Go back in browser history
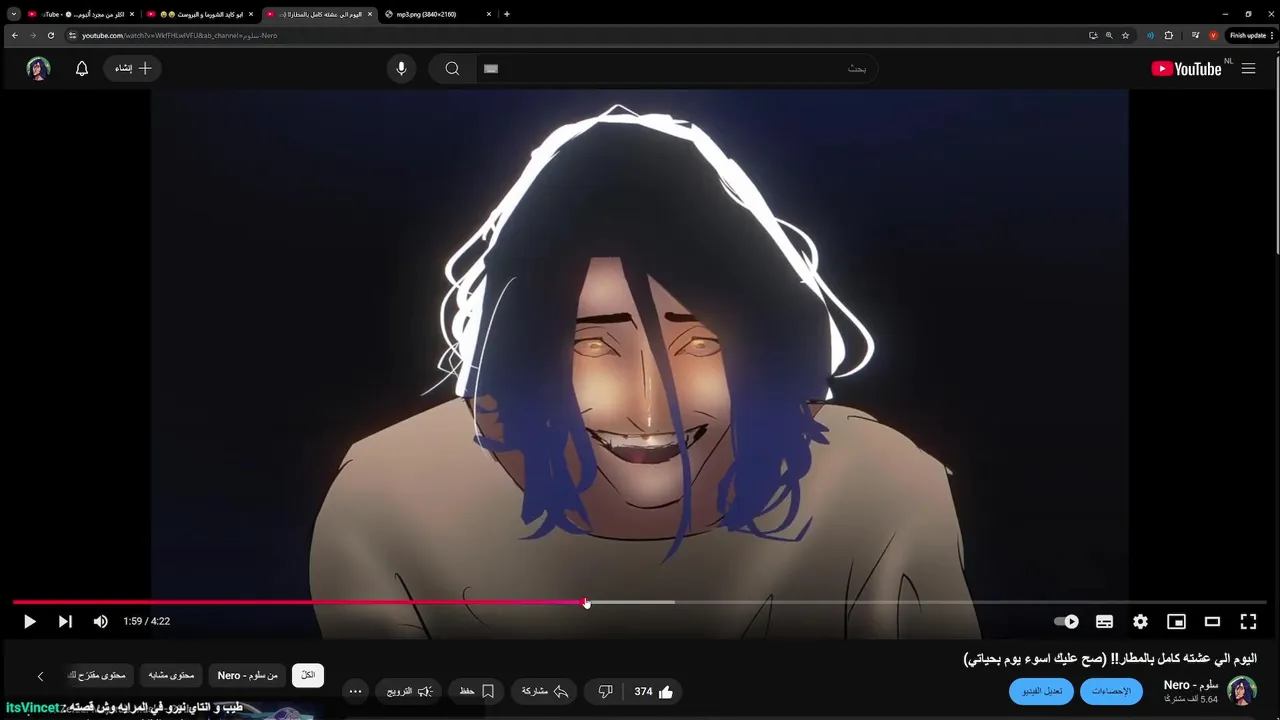The height and width of the screenshot is (720, 1280). 14,35
